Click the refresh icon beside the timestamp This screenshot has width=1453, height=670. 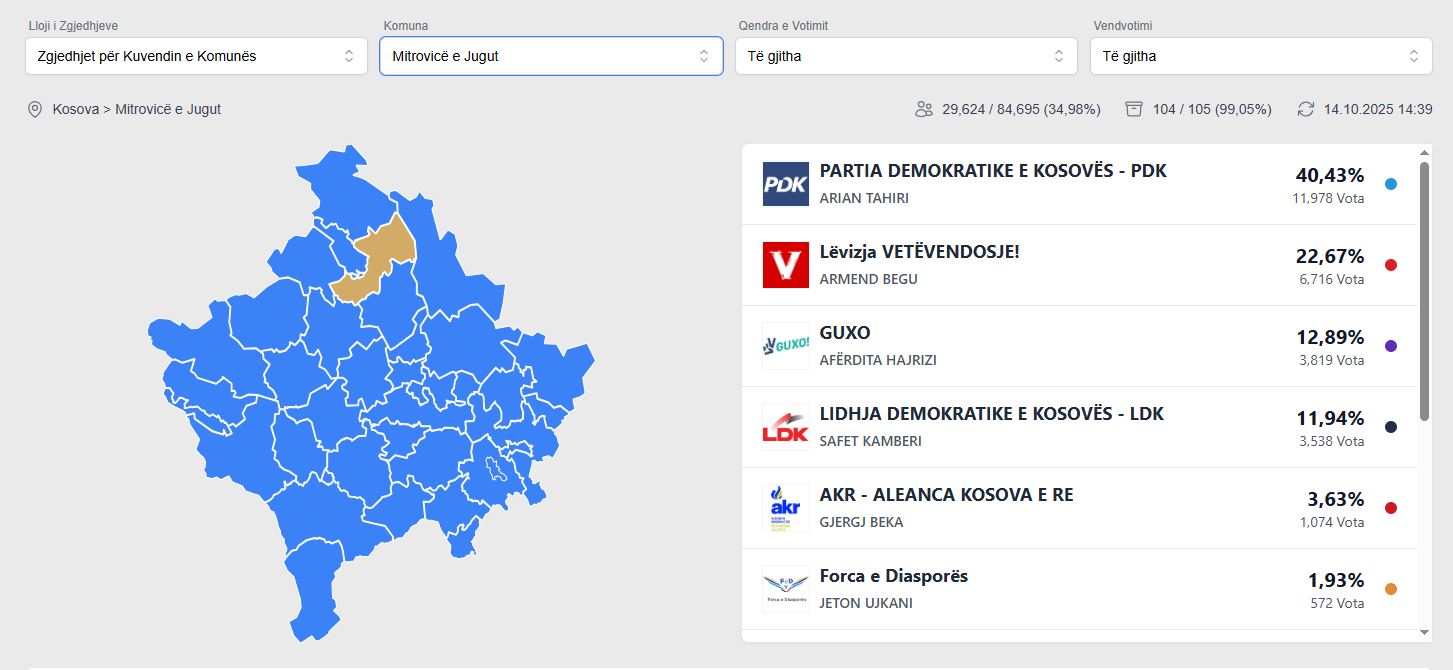coord(1305,109)
